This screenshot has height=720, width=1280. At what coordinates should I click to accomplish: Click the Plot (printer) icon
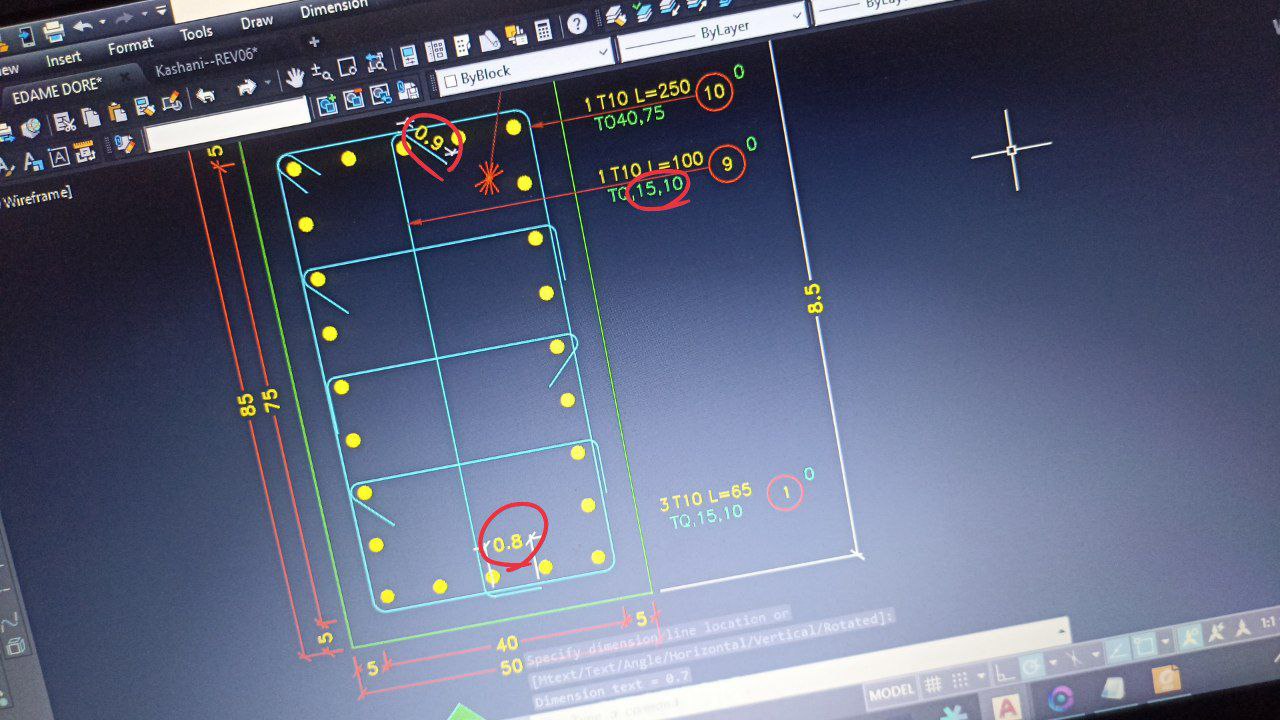pos(53,31)
